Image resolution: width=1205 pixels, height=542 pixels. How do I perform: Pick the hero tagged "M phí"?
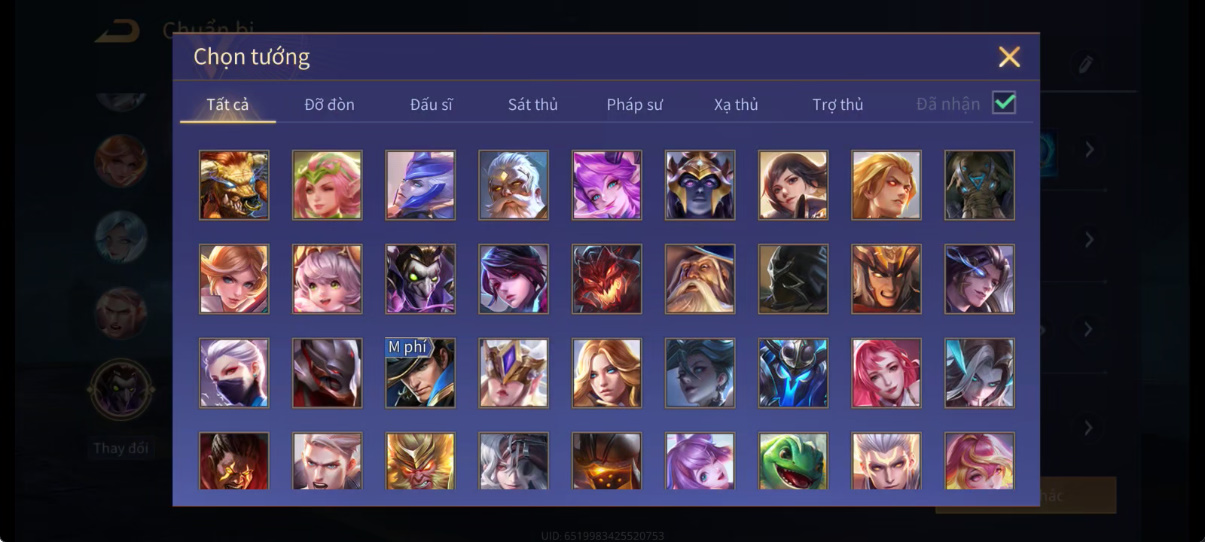click(x=420, y=373)
